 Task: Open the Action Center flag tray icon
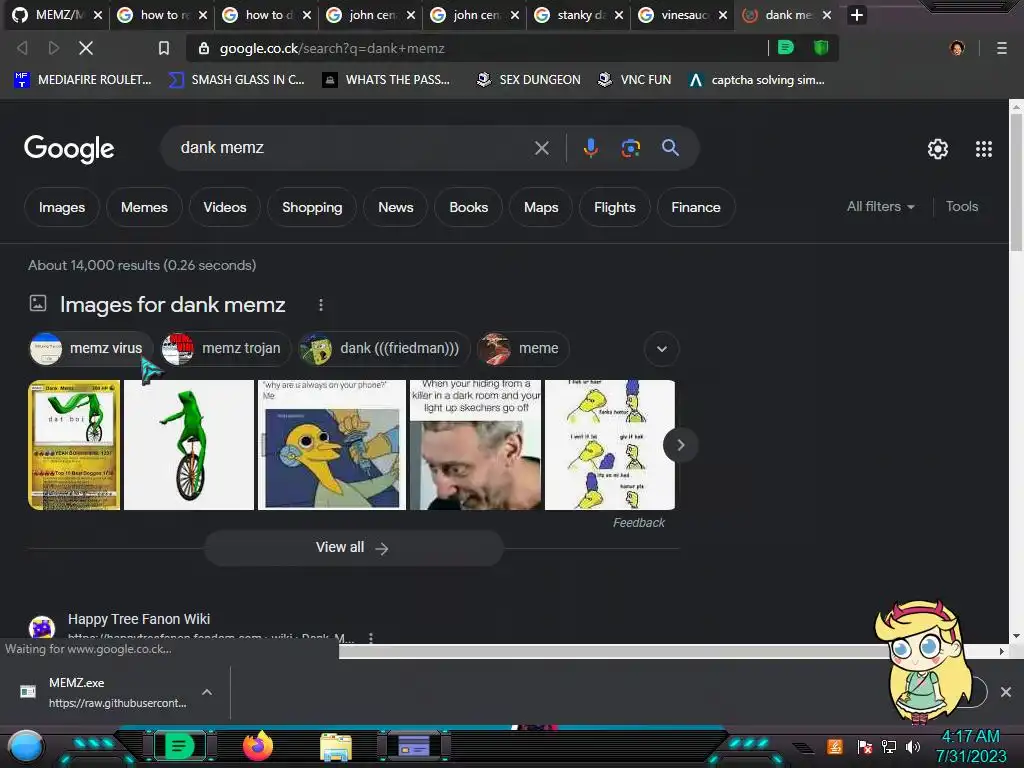[865, 746]
